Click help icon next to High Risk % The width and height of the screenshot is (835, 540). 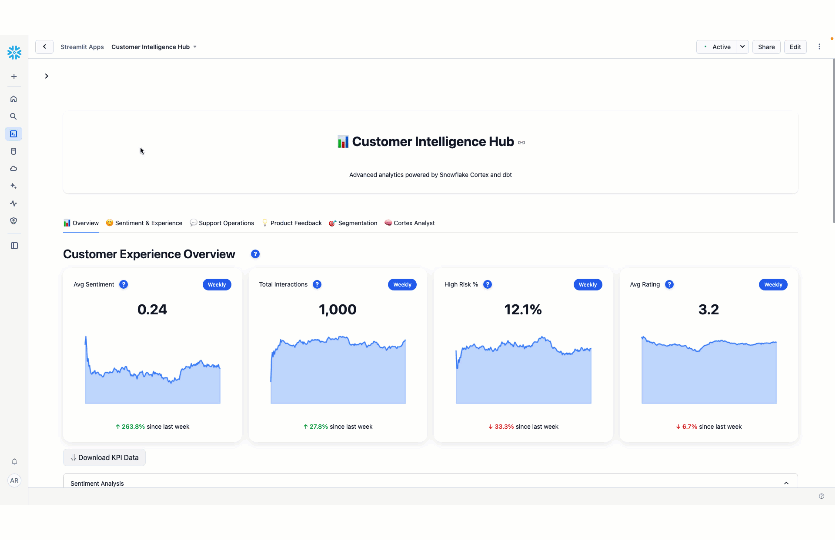click(487, 284)
